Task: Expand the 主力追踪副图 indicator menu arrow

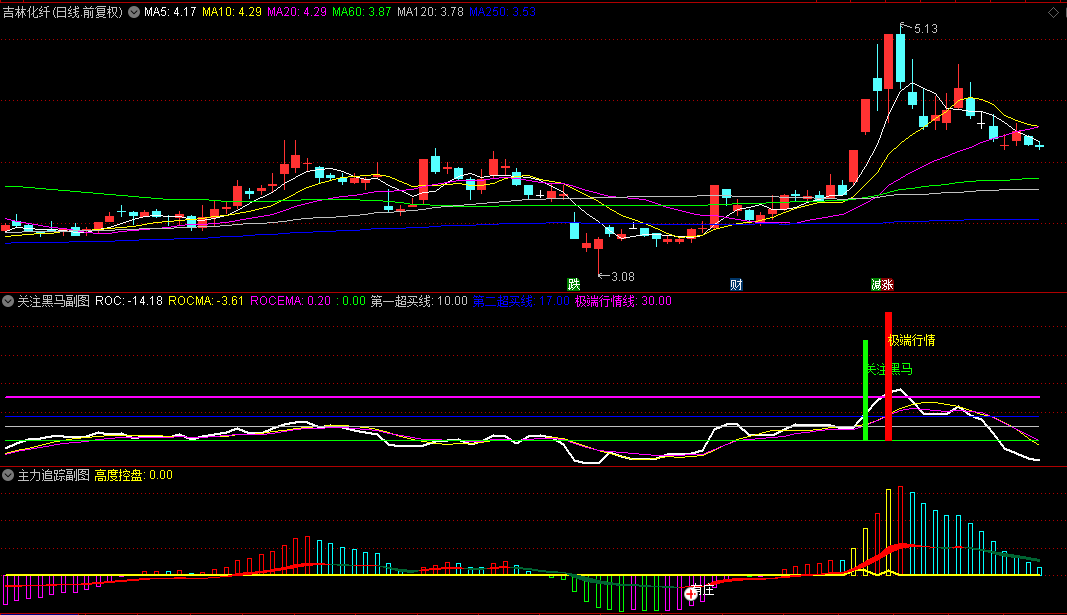Action: [x=9, y=476]
